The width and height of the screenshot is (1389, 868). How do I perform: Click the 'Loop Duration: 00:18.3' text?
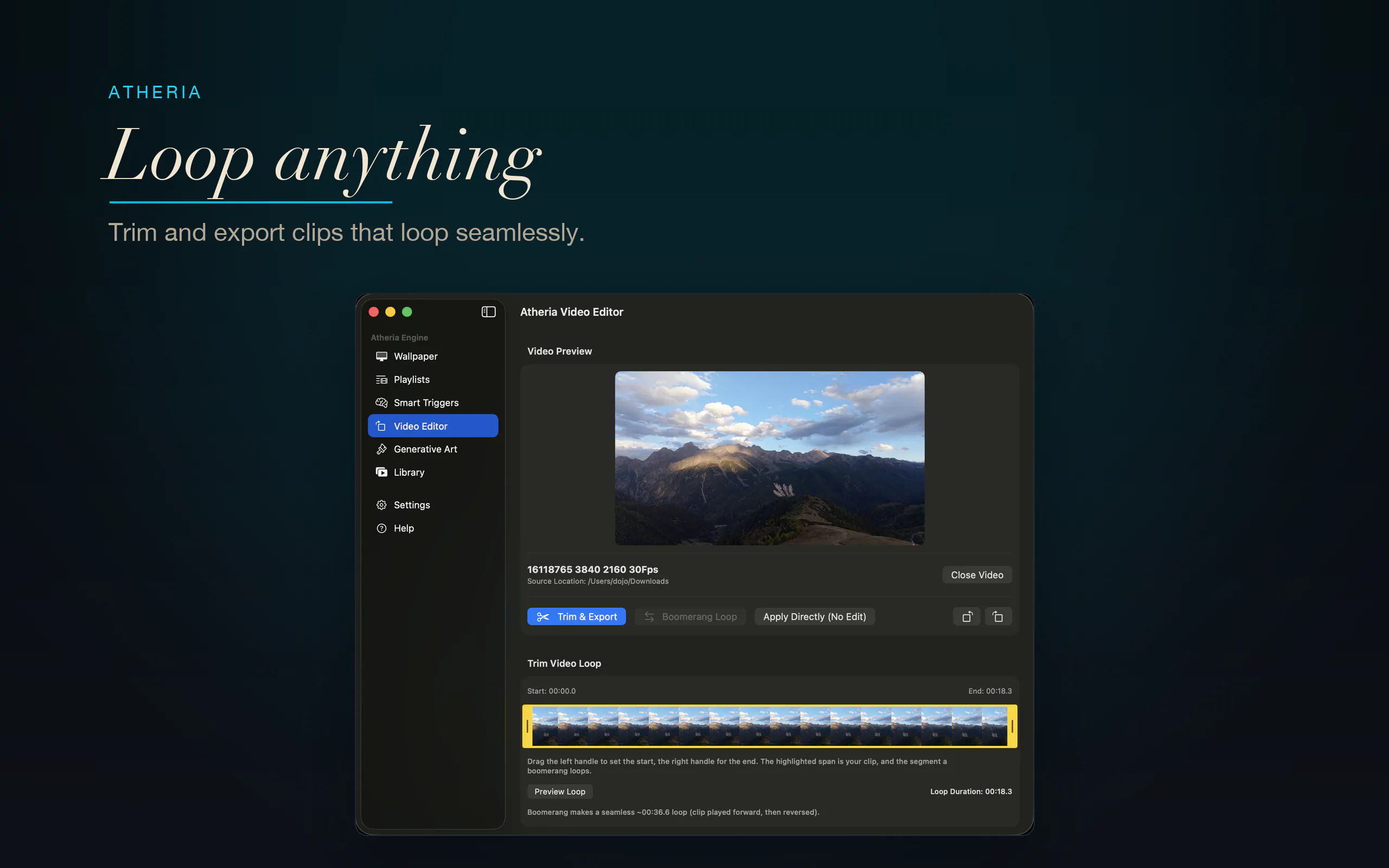point(971,792)
